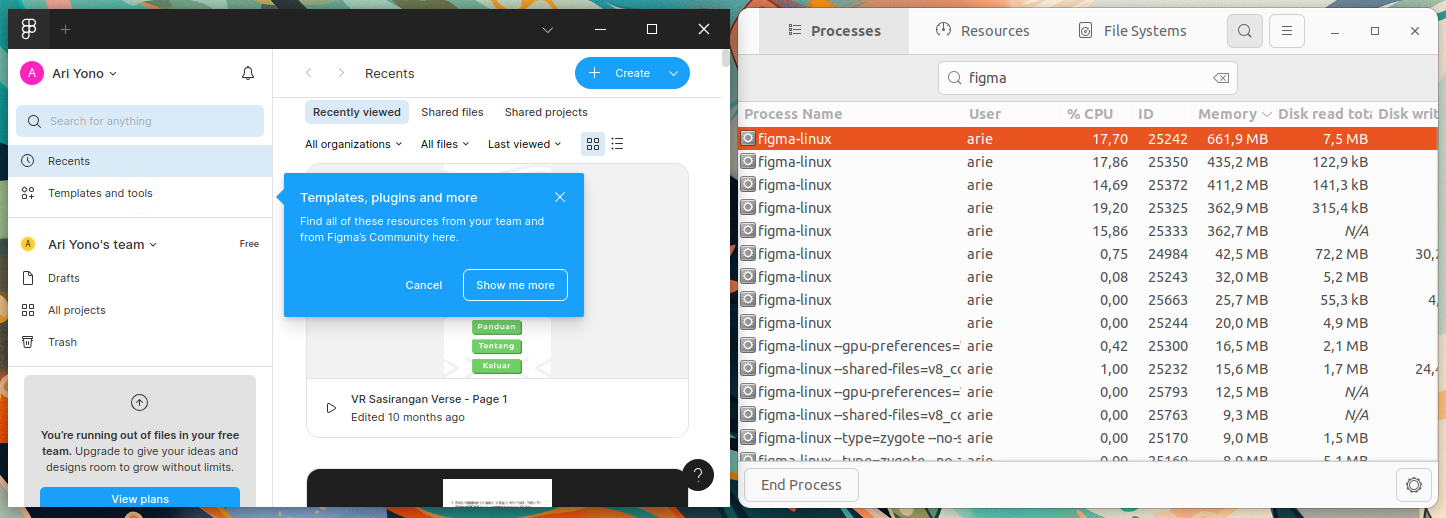Click Processes tab icon

pos(795,31)
